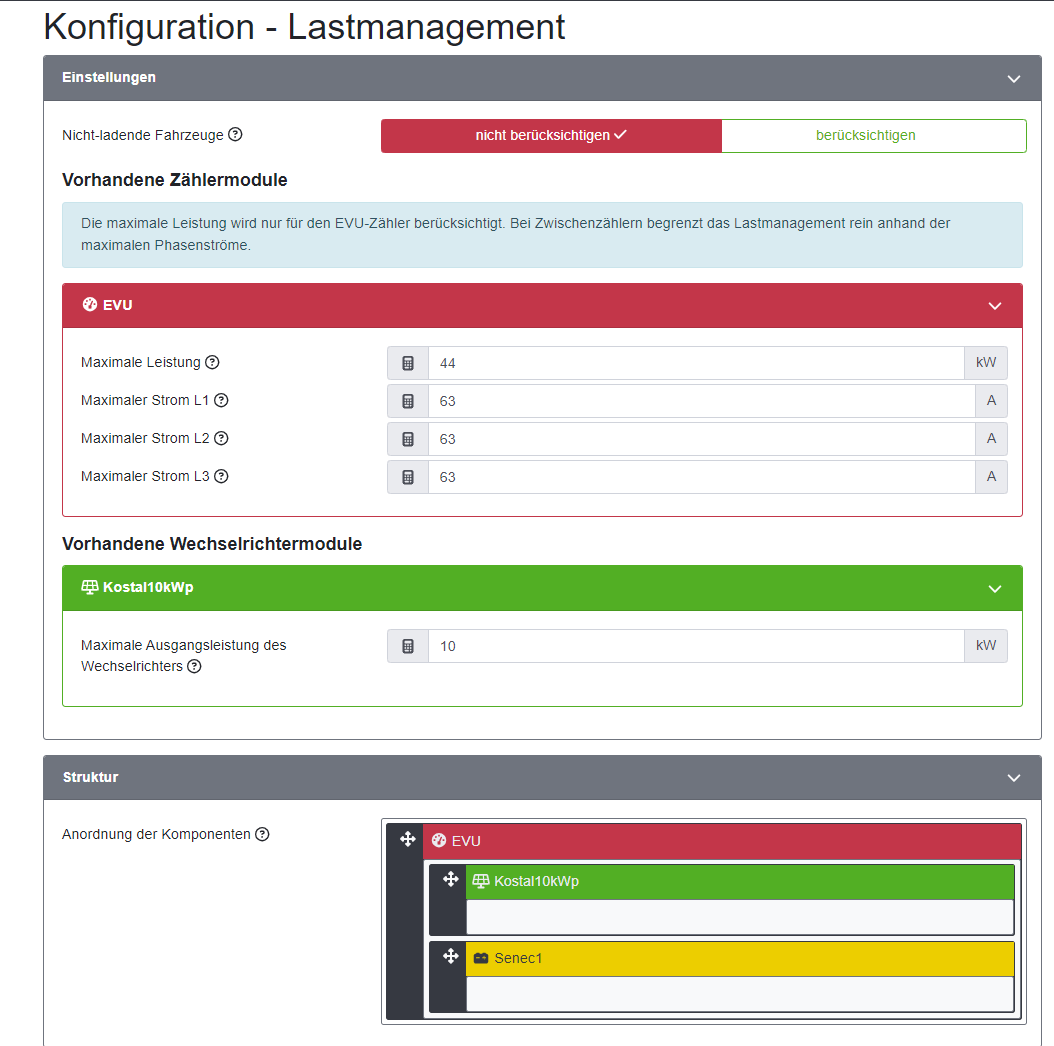Click calculator icon for Maximaler Strom L2

coord(408,439)
